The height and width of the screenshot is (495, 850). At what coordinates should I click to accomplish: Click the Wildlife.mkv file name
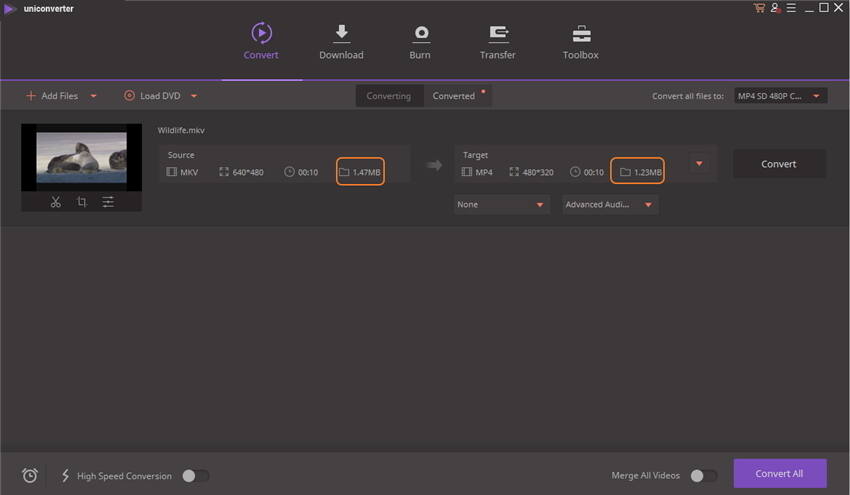(x=181, y=130)
